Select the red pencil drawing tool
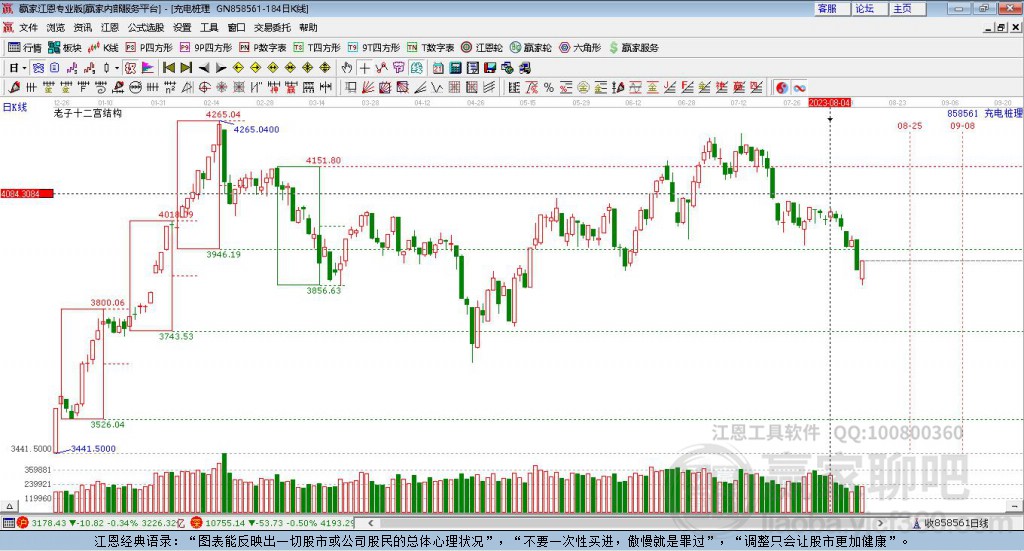The width and height of the screenshot is (1024, 551). 14,87
